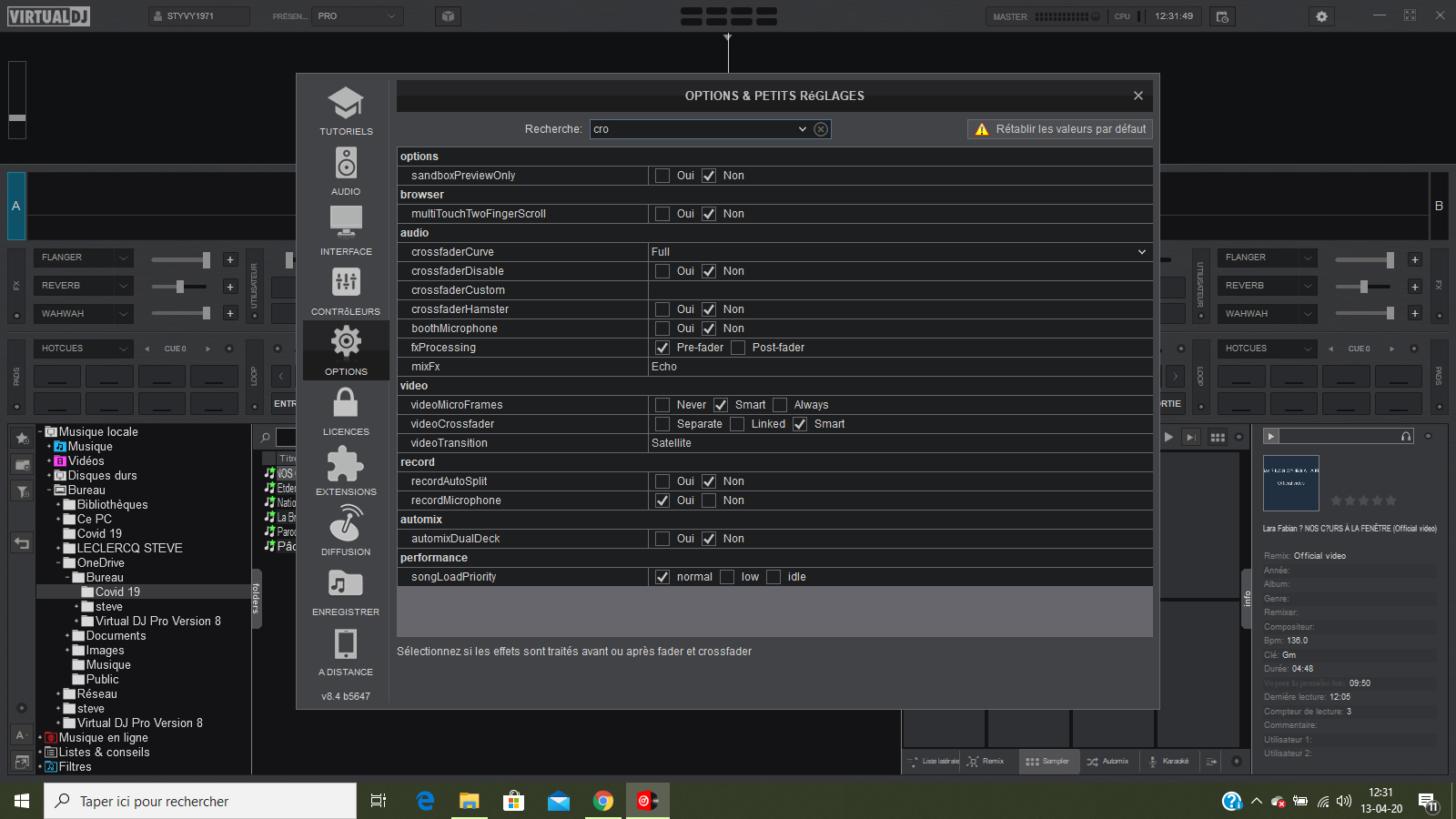The height and width of the screenshot is (819, 1456).
Task: Click Rétablir les valeurs par défaut
Action: click(1060, 129)
